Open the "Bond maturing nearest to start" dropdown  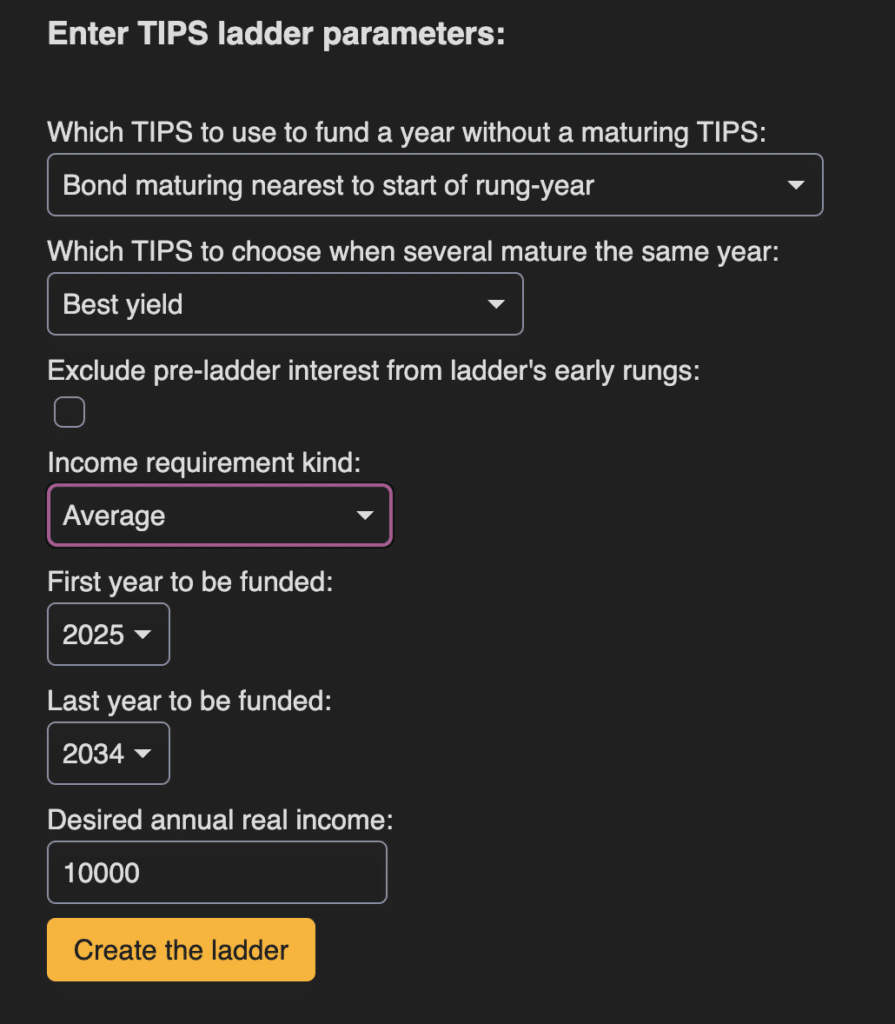[435, 184]
